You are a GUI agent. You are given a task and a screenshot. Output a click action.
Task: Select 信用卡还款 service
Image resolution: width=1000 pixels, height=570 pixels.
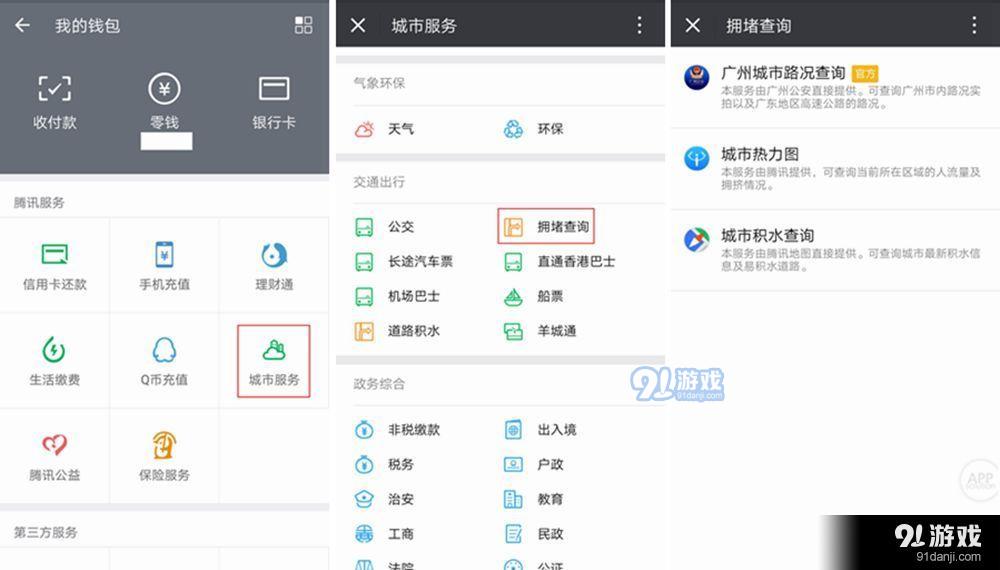55,266
